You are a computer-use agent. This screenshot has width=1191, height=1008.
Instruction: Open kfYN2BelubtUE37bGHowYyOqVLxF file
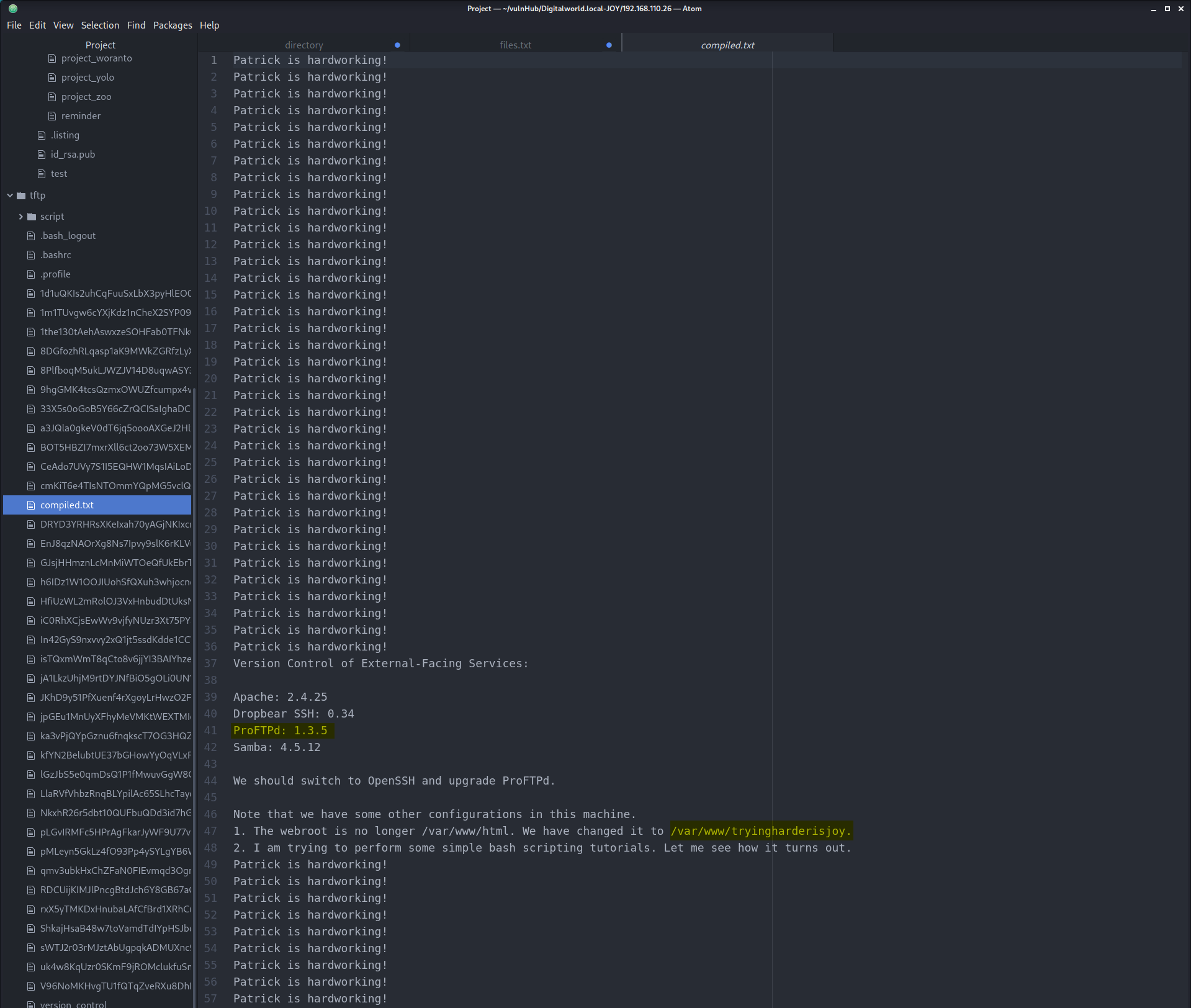coord(115,755)
